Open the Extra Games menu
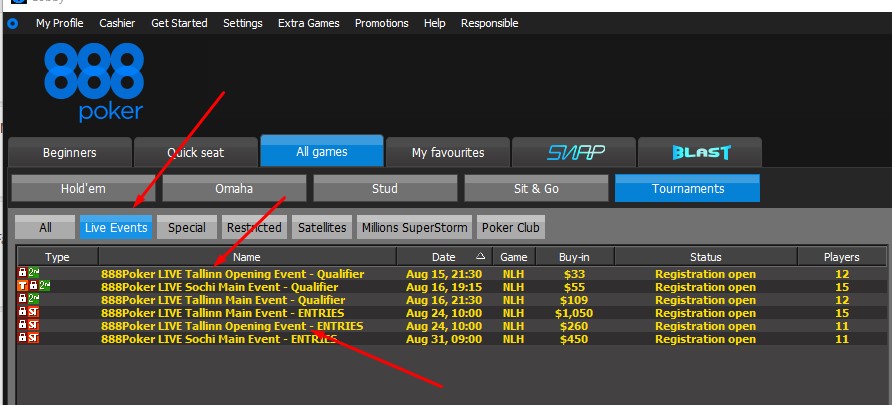Viewport: 892px width, 405px height. pos(308,23)
